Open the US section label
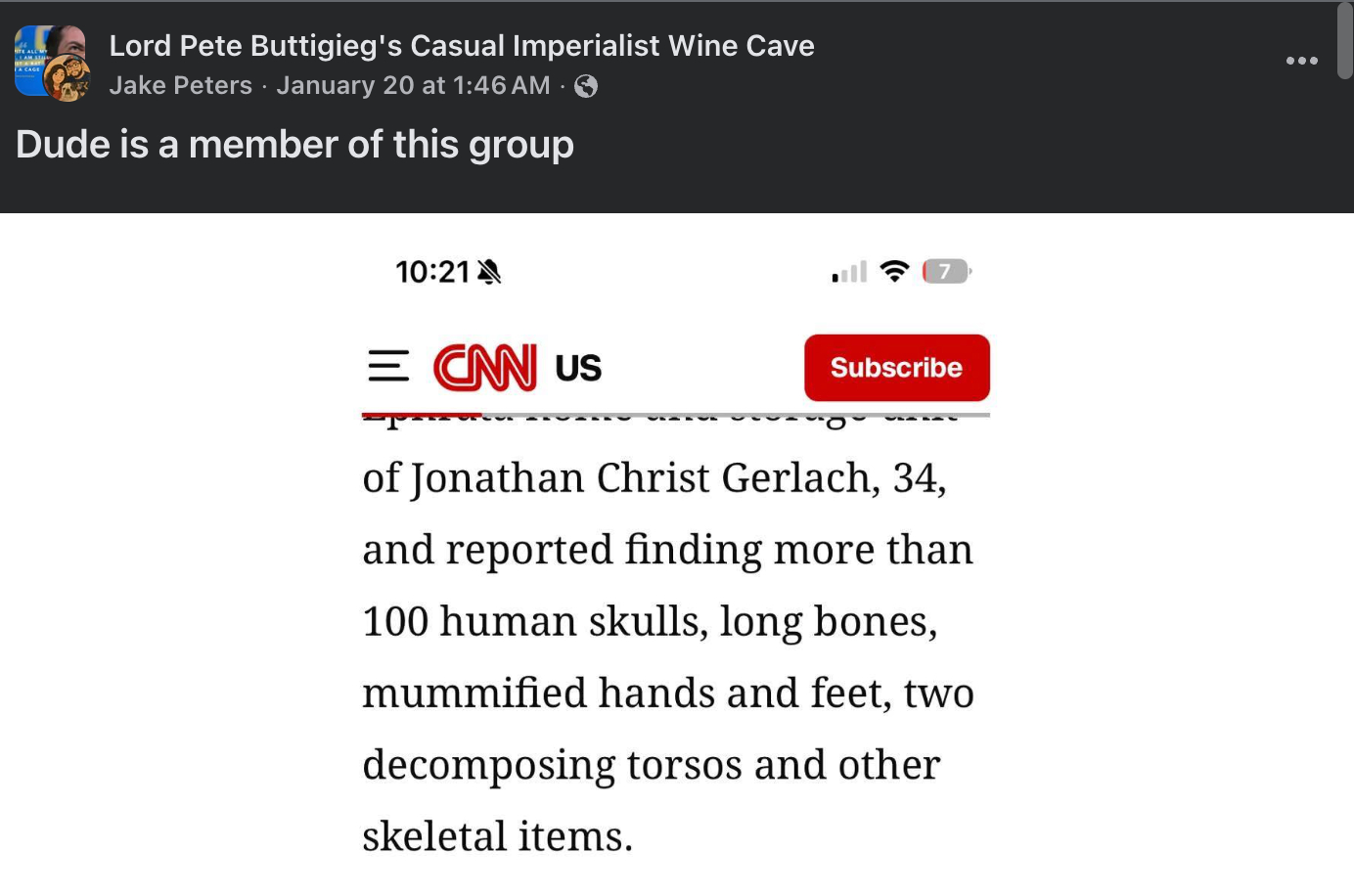The width and height of the screenshot is (1354, 896). (578, 369)
